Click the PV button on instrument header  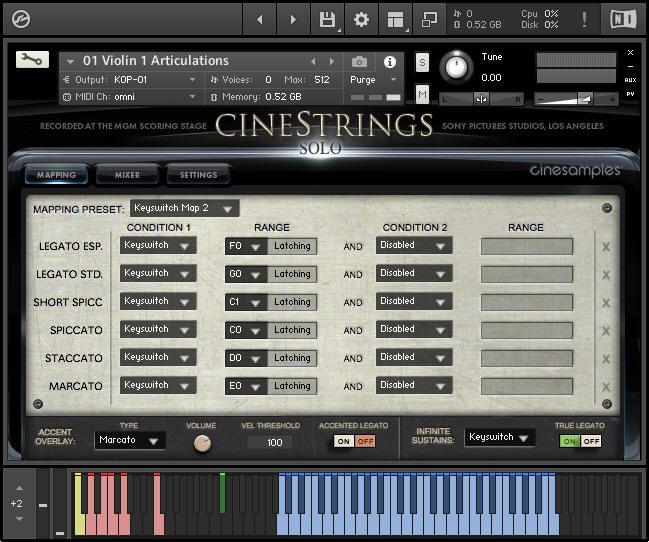pyautogui.click(x=630, y=94)
